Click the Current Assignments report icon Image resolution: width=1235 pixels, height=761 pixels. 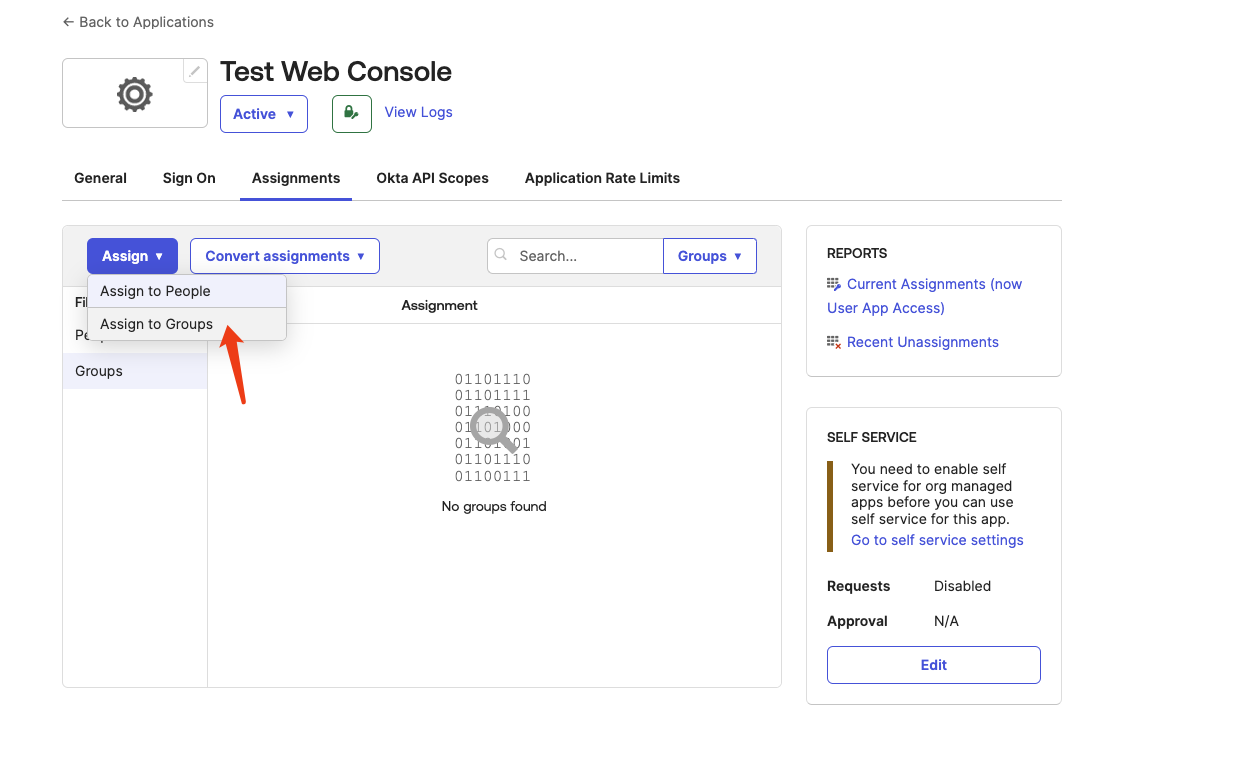click(834, 285)
